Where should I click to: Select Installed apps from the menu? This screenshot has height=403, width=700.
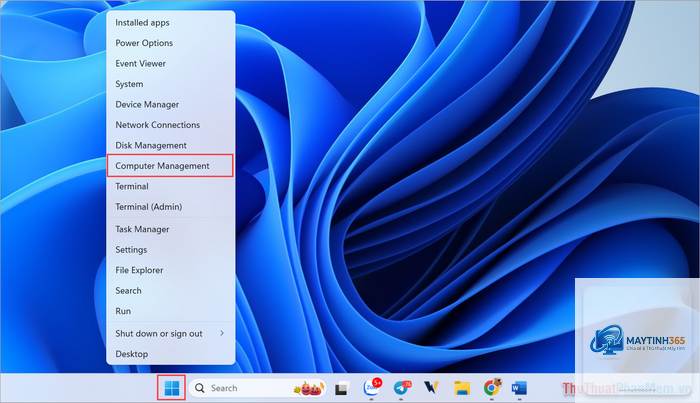click(171, 23)
